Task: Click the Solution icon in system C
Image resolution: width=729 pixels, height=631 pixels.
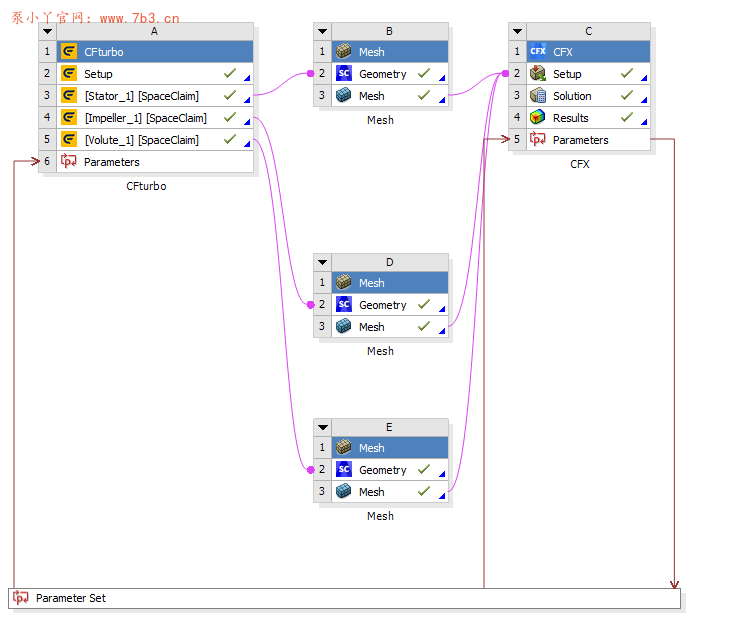Action: click(538, 95)
